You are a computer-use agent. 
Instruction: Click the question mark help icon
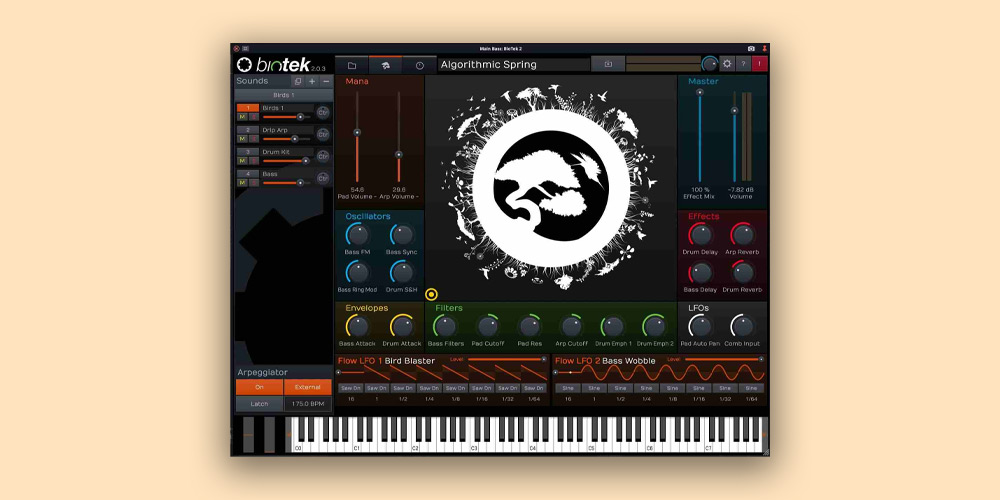pos(743,64)
